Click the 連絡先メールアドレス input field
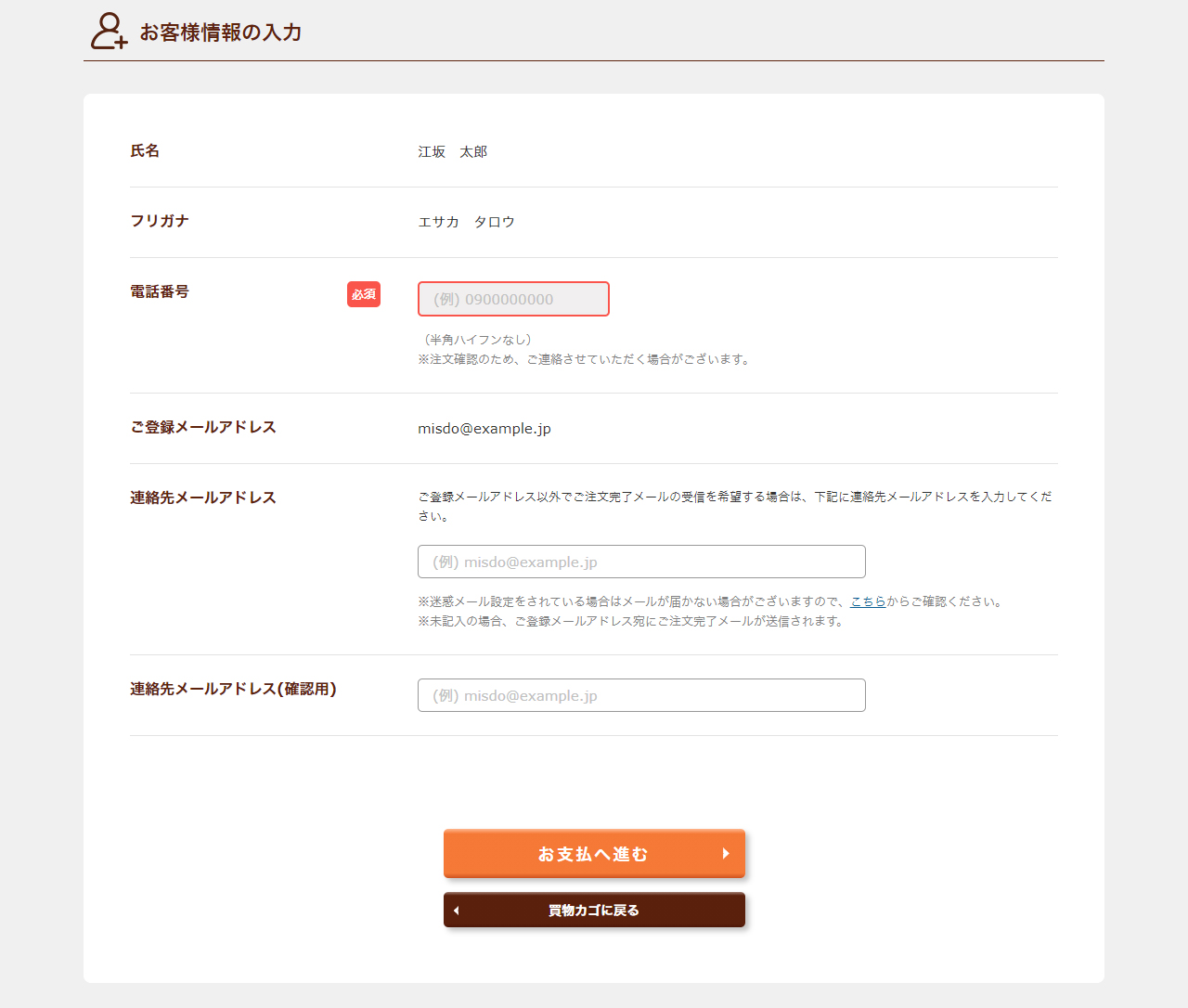 [641, 562]
